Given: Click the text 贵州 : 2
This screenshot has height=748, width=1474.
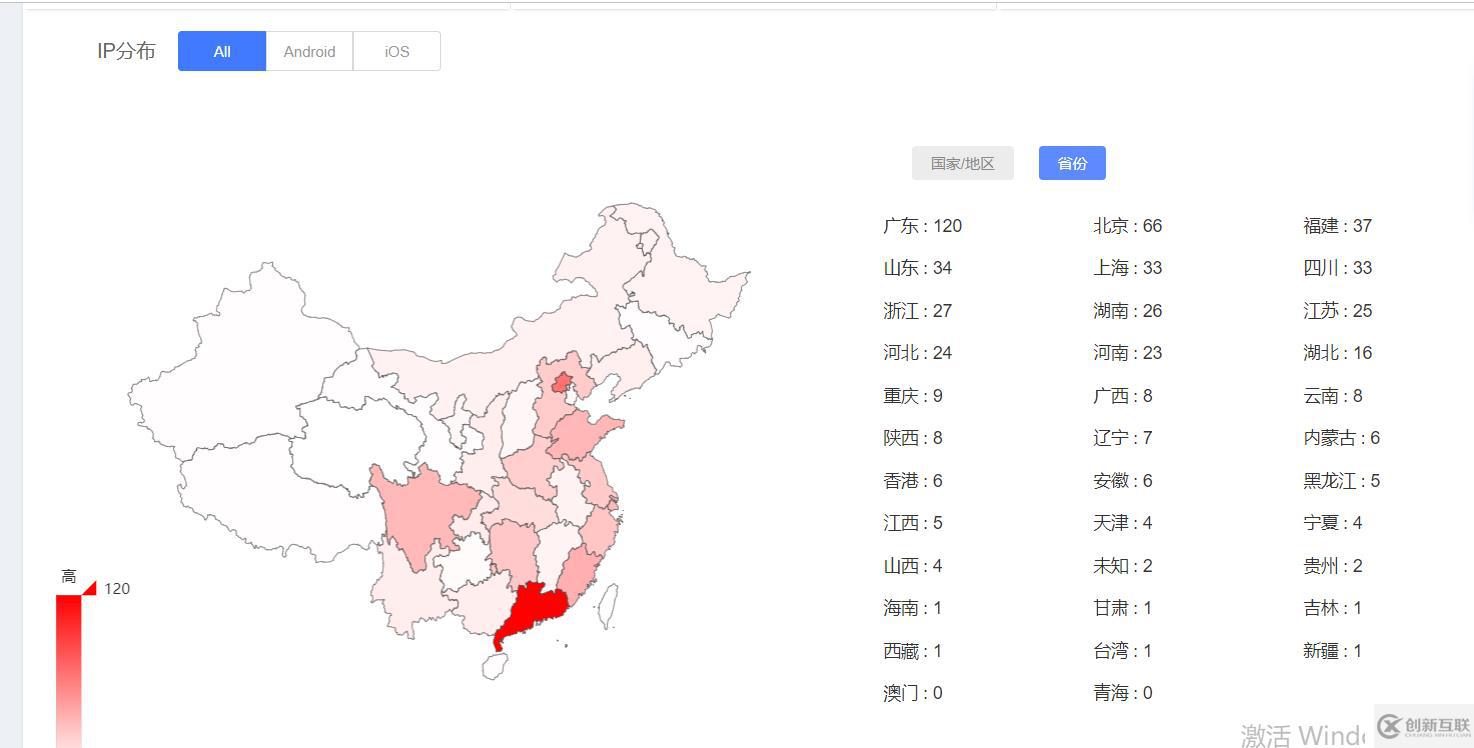Looking at the screenshot, I should click(x=1332, y=566).
